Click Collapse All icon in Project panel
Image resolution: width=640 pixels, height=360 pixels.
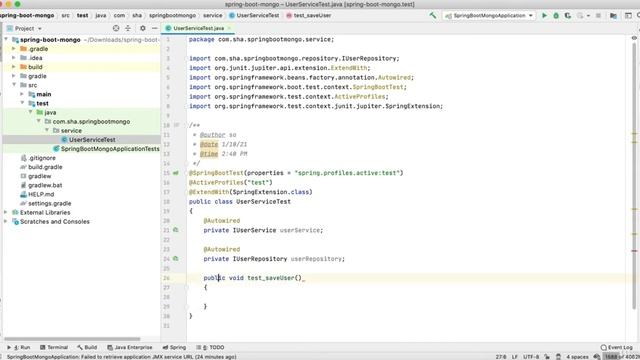(x=128, y=28)
